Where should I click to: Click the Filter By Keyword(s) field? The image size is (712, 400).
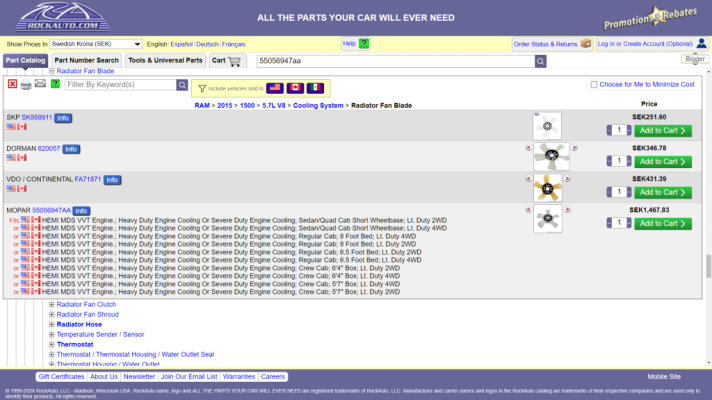120,84
